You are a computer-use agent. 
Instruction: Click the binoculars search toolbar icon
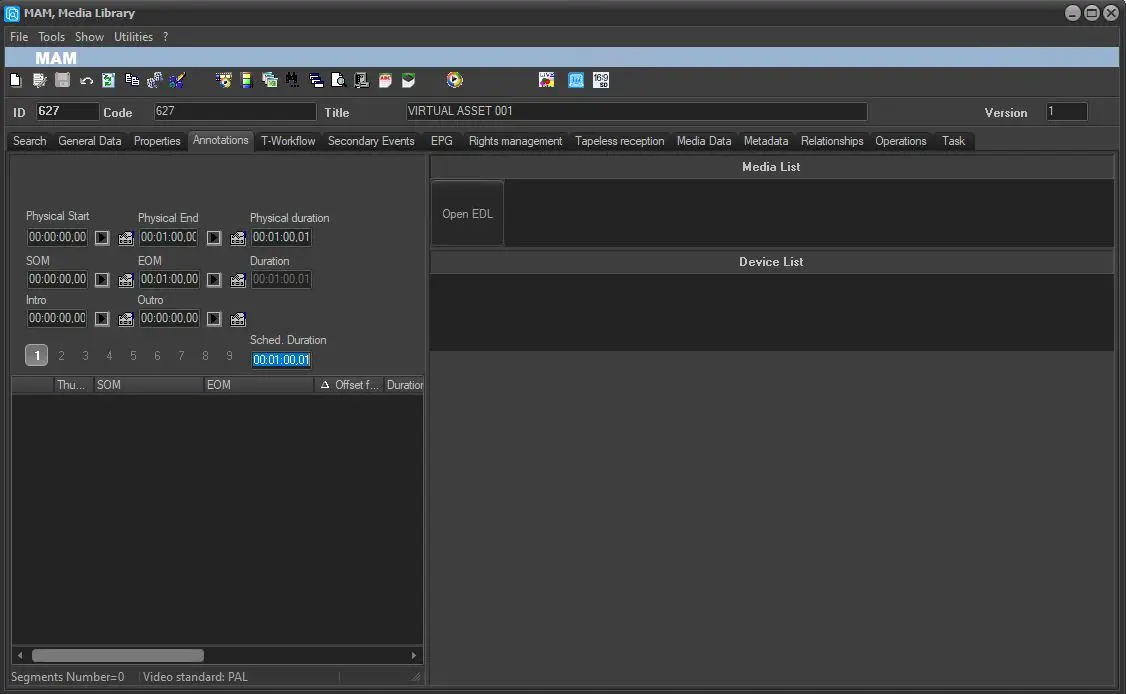click(x=292, y=80)
